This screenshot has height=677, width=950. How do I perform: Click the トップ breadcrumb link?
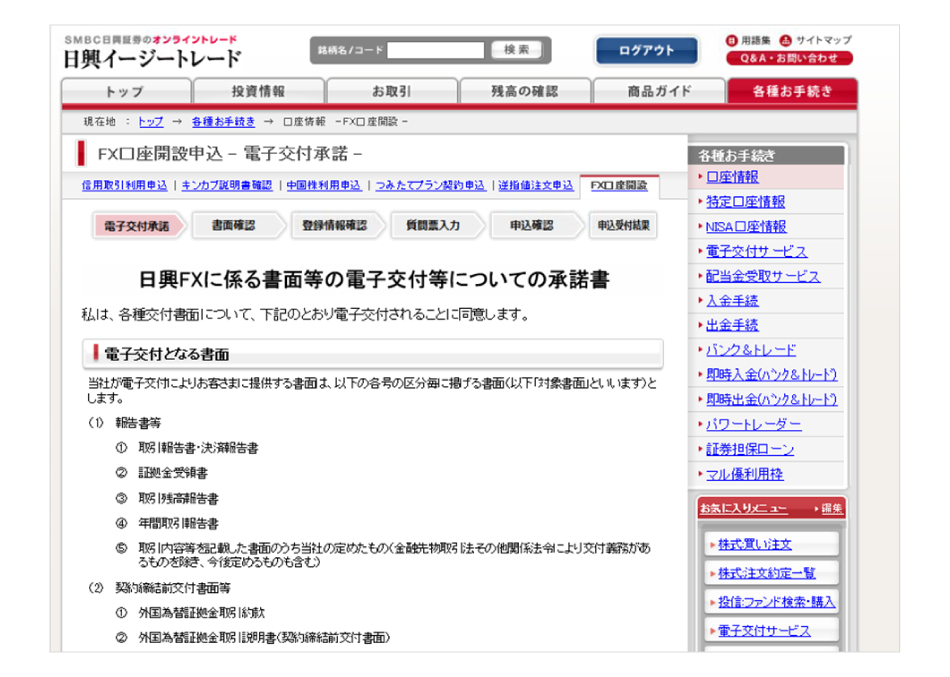150,121
